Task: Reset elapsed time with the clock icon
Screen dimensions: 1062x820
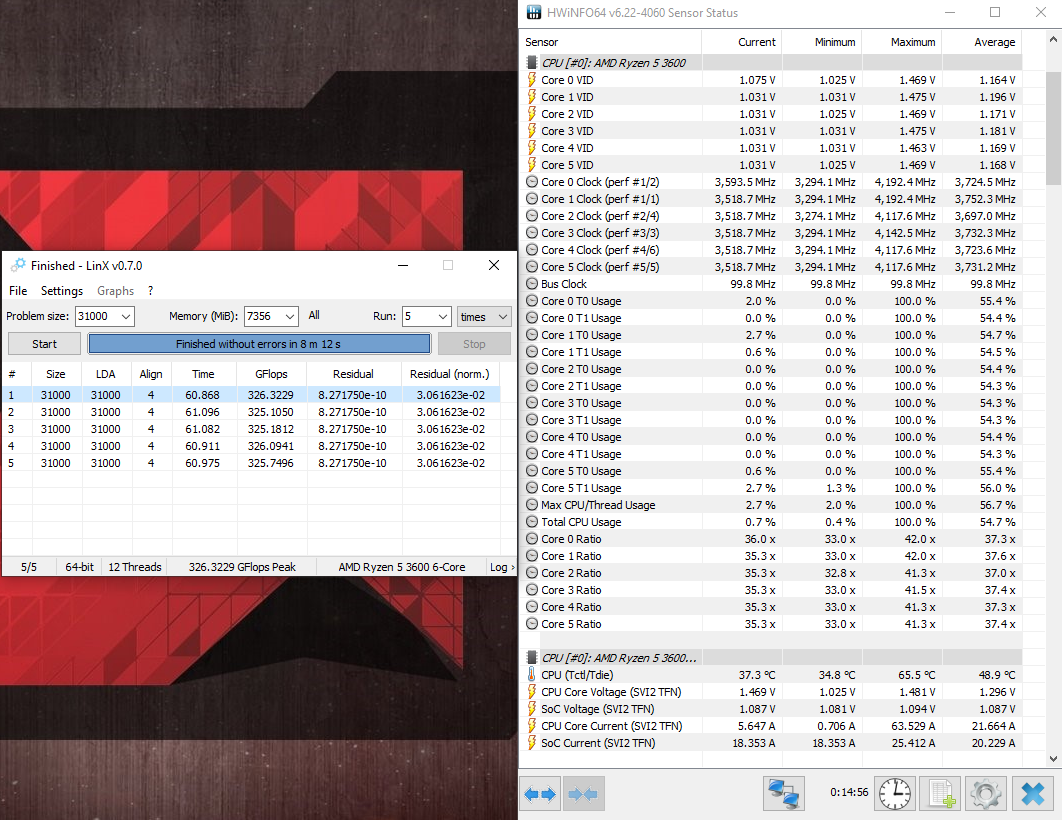Action: (895, 795)
